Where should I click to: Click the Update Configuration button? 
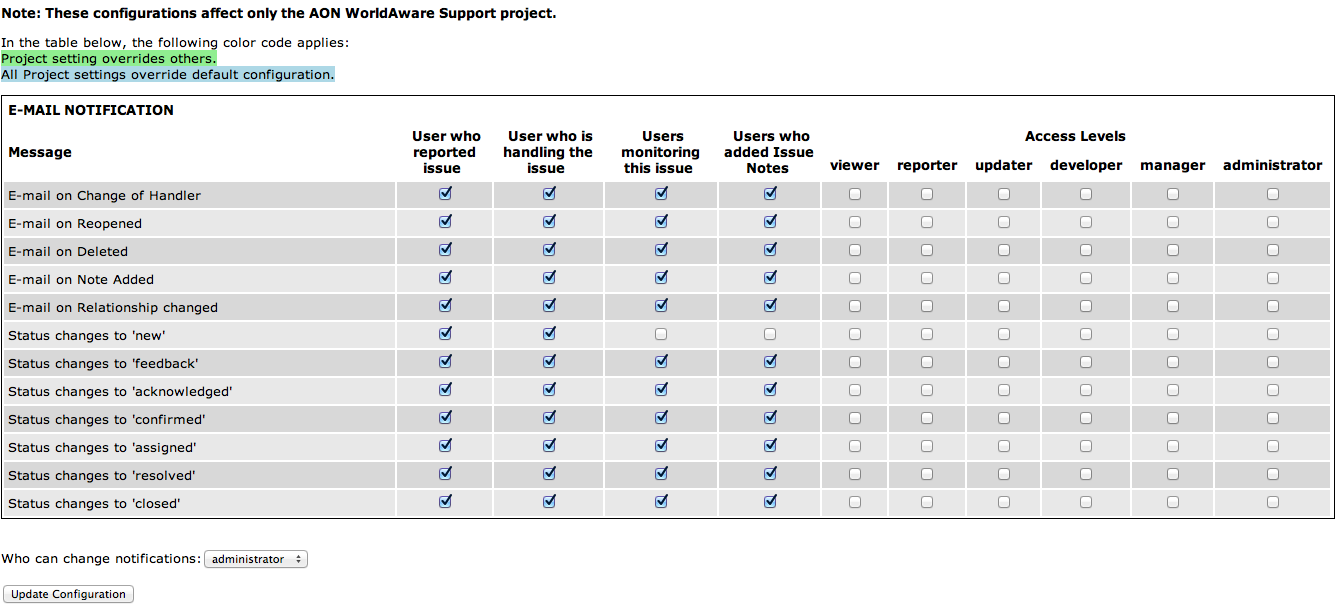(68, 594)
